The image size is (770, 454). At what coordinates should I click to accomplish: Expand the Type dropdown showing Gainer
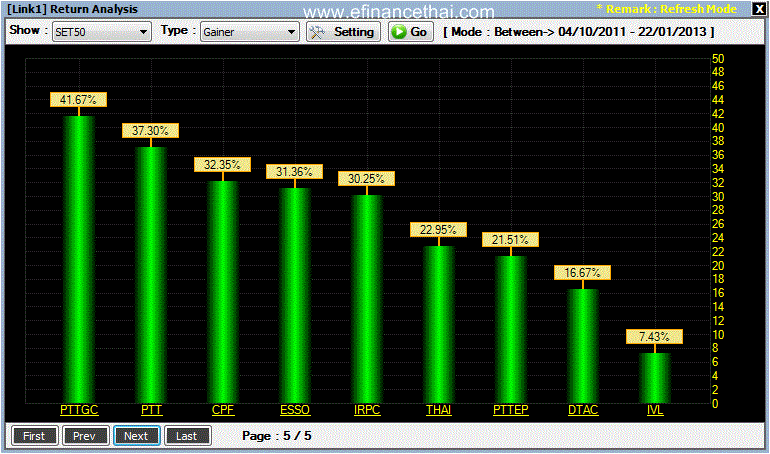coord(249,32)
